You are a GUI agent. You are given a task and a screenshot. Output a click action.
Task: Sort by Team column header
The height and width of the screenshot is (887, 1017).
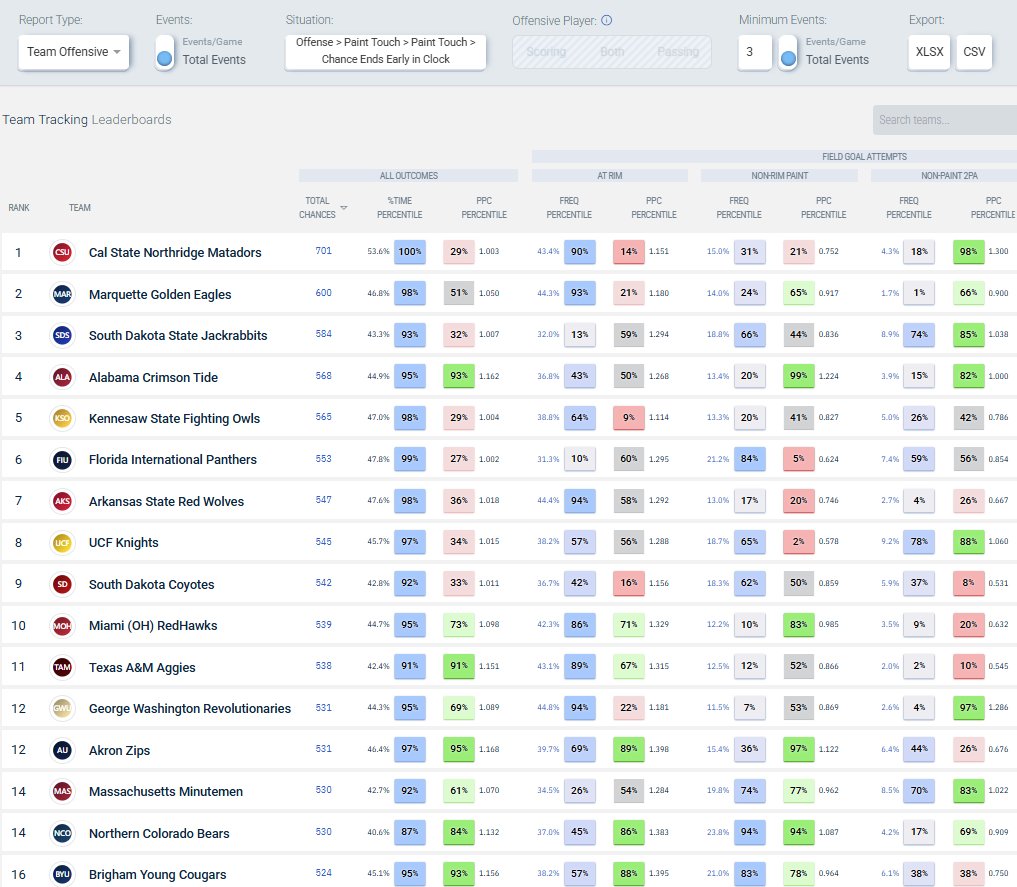(x=80, y=207)
